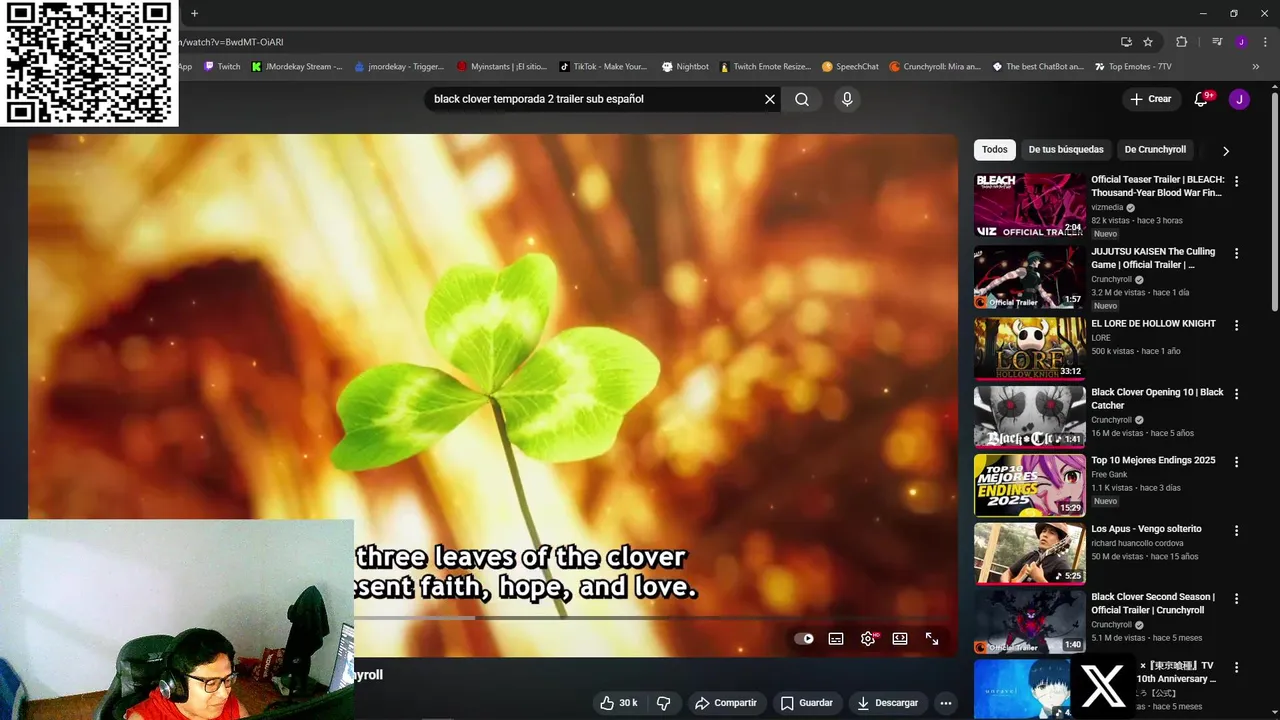1280x720 pixels.
Task: Open the Chrome profile avatar
Action: (x=1241, y=42)
